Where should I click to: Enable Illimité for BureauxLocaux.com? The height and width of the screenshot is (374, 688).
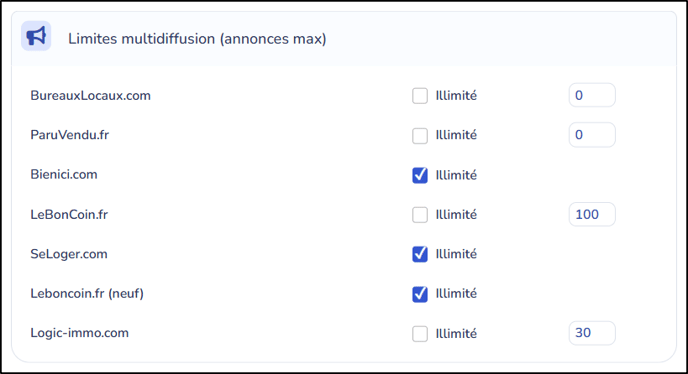tap(420, 96)
